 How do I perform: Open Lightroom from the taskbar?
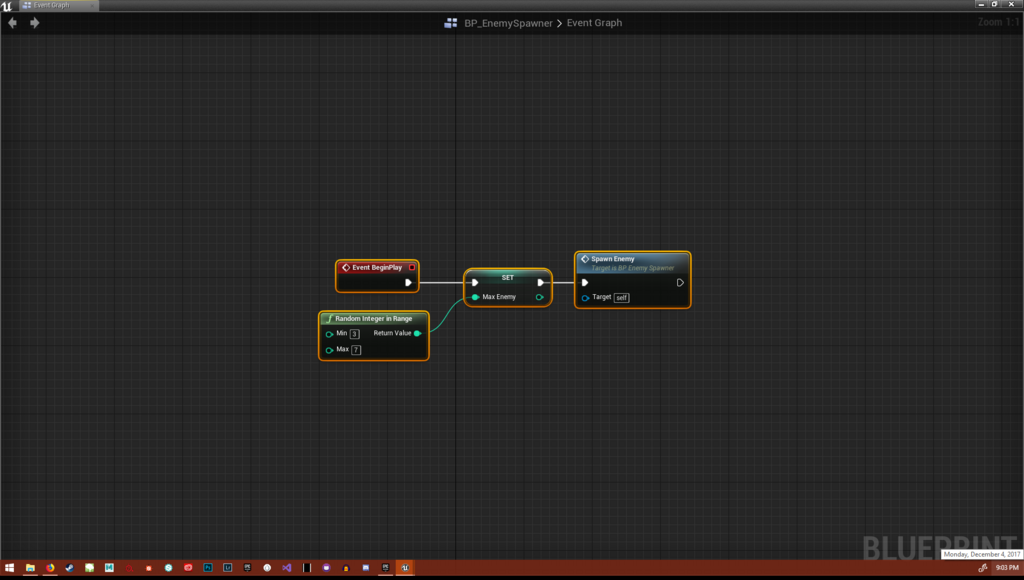click(x=227, y=568)
